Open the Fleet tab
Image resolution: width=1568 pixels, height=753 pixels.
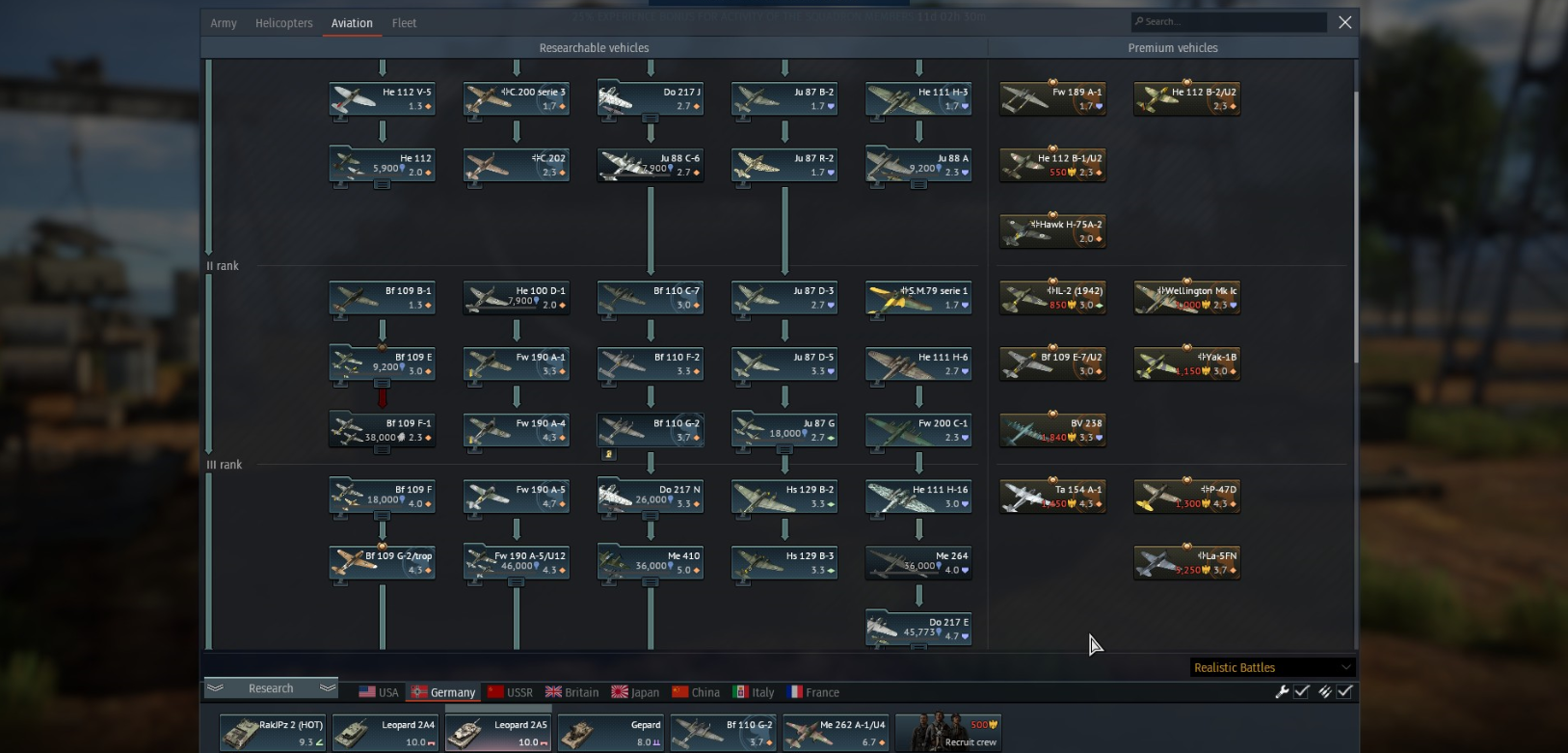tap(404, 23)
